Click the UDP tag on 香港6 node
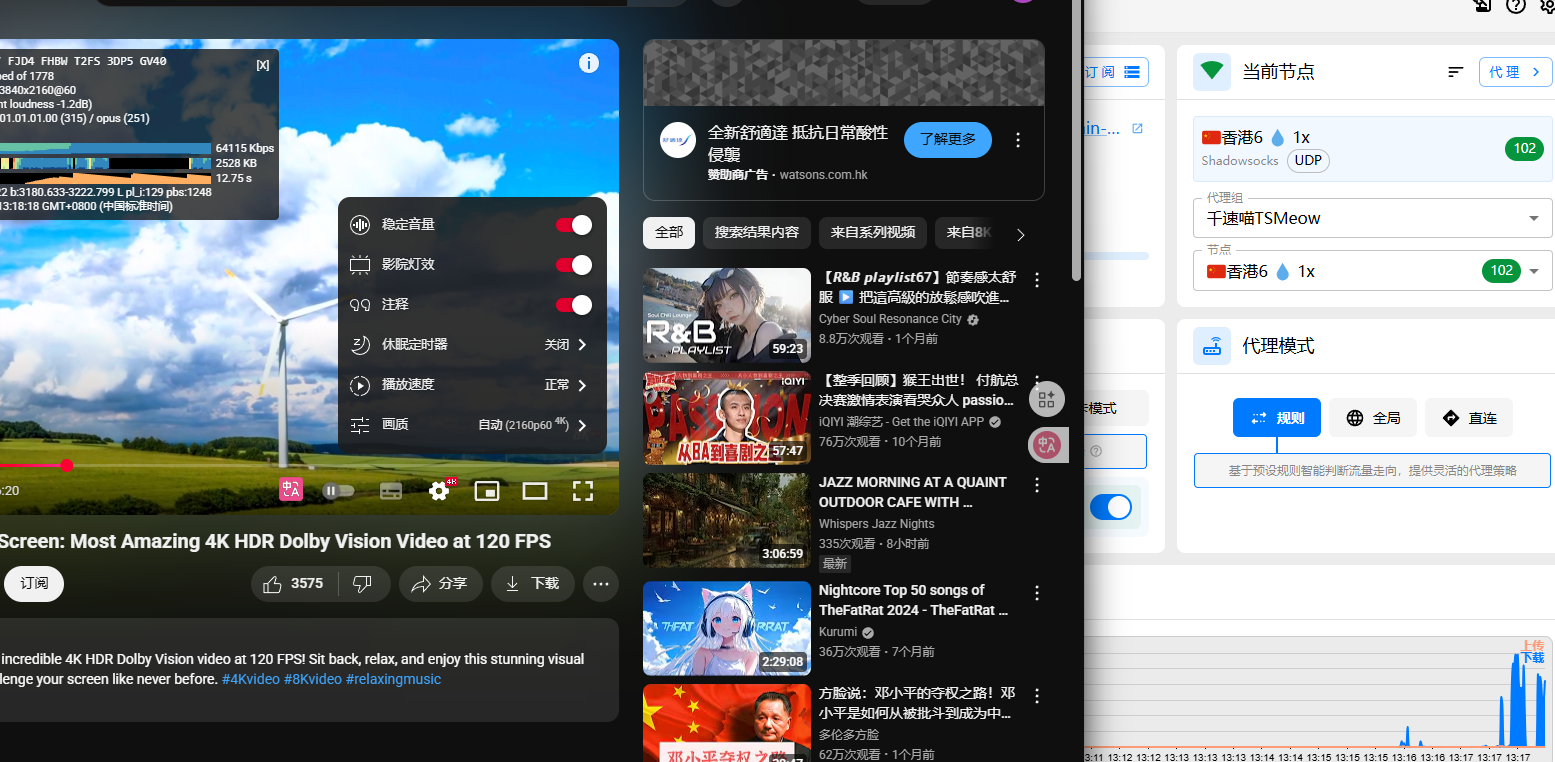 click(1308, 160)
